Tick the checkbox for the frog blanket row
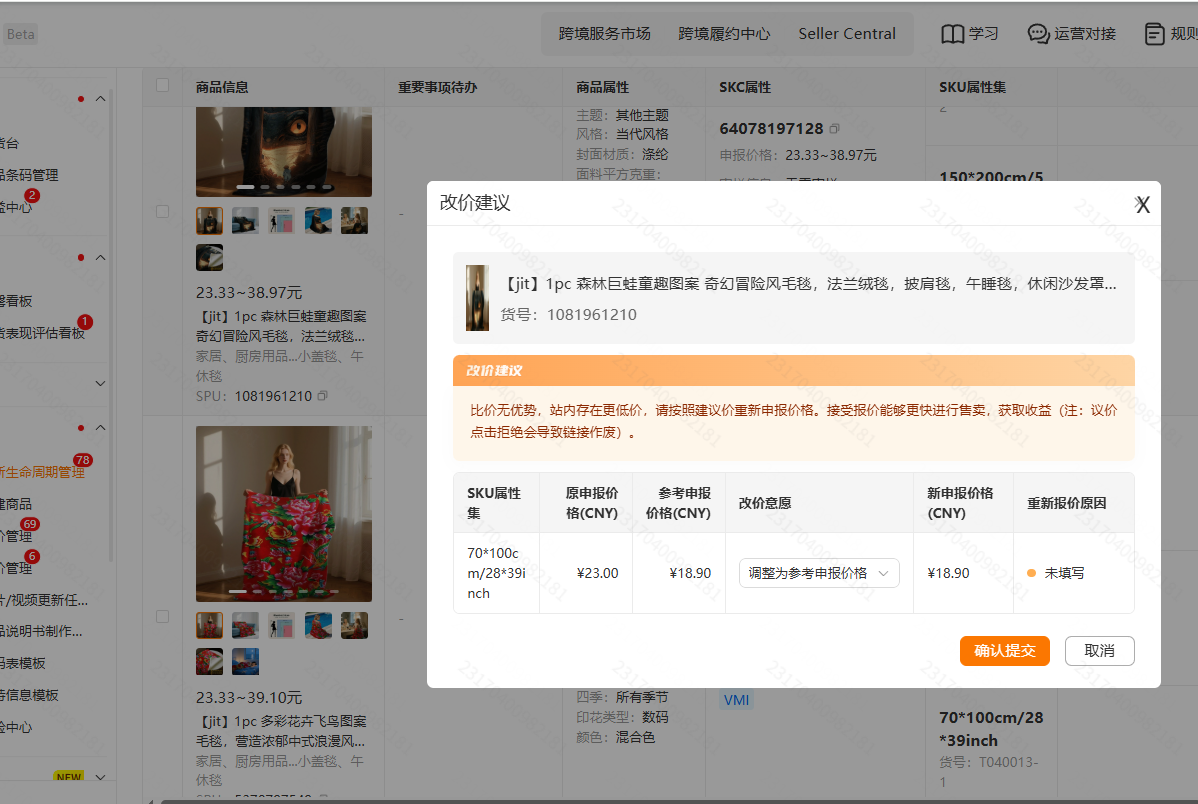 (163, 212)
